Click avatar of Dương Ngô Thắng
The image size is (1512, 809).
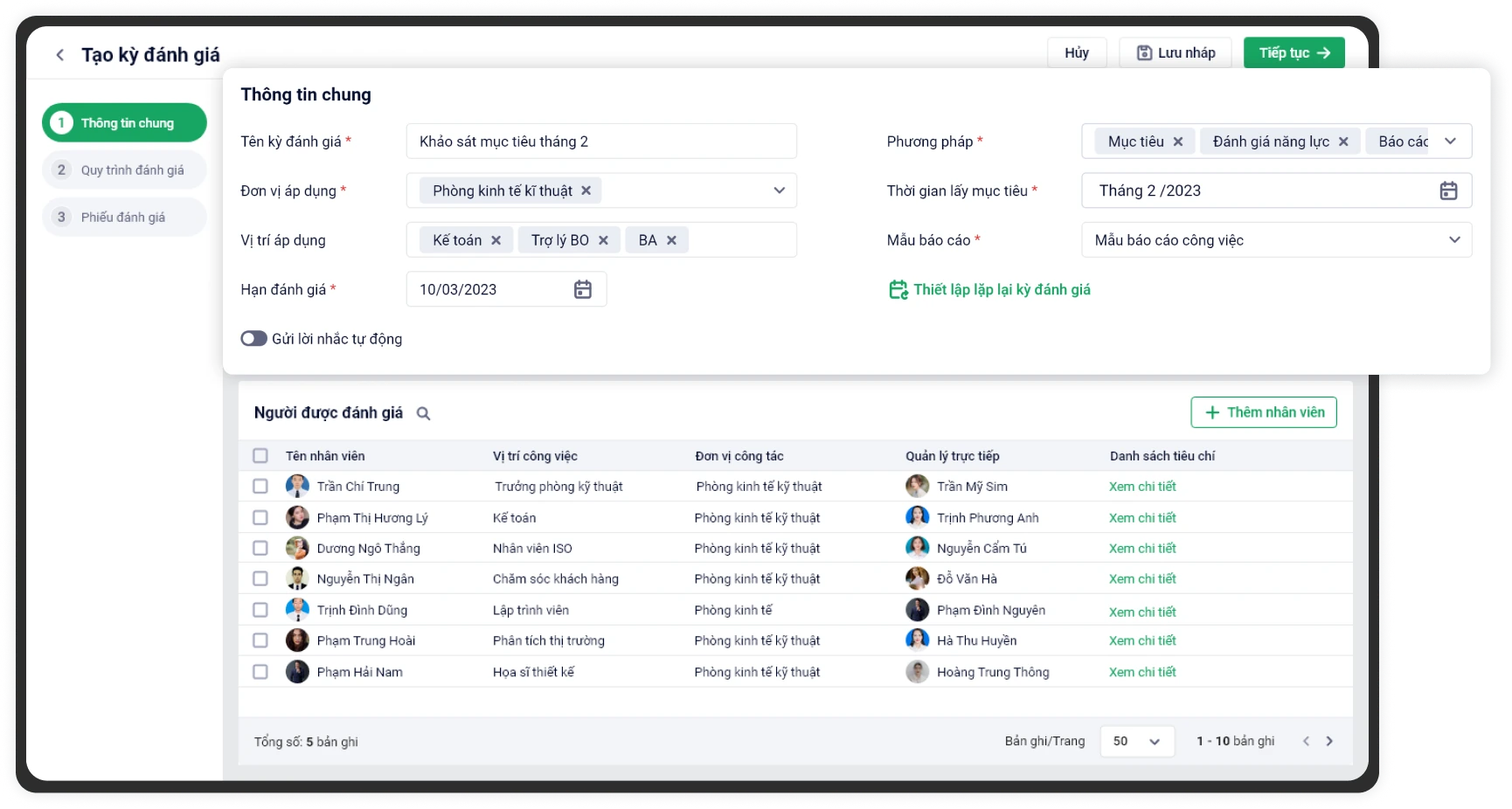pos(297,548)
